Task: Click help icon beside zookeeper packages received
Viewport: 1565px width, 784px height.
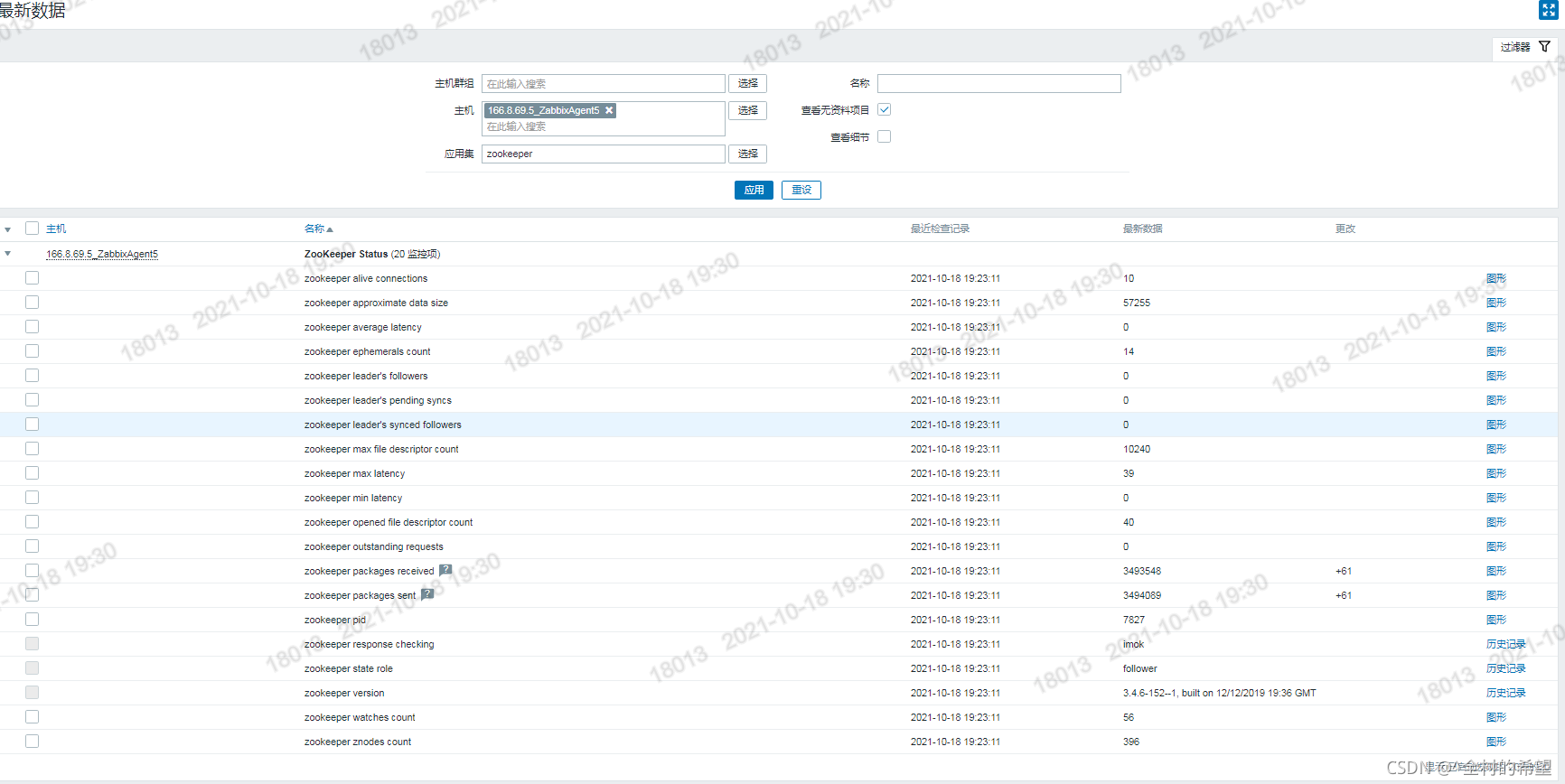Action: coord(445,570)
